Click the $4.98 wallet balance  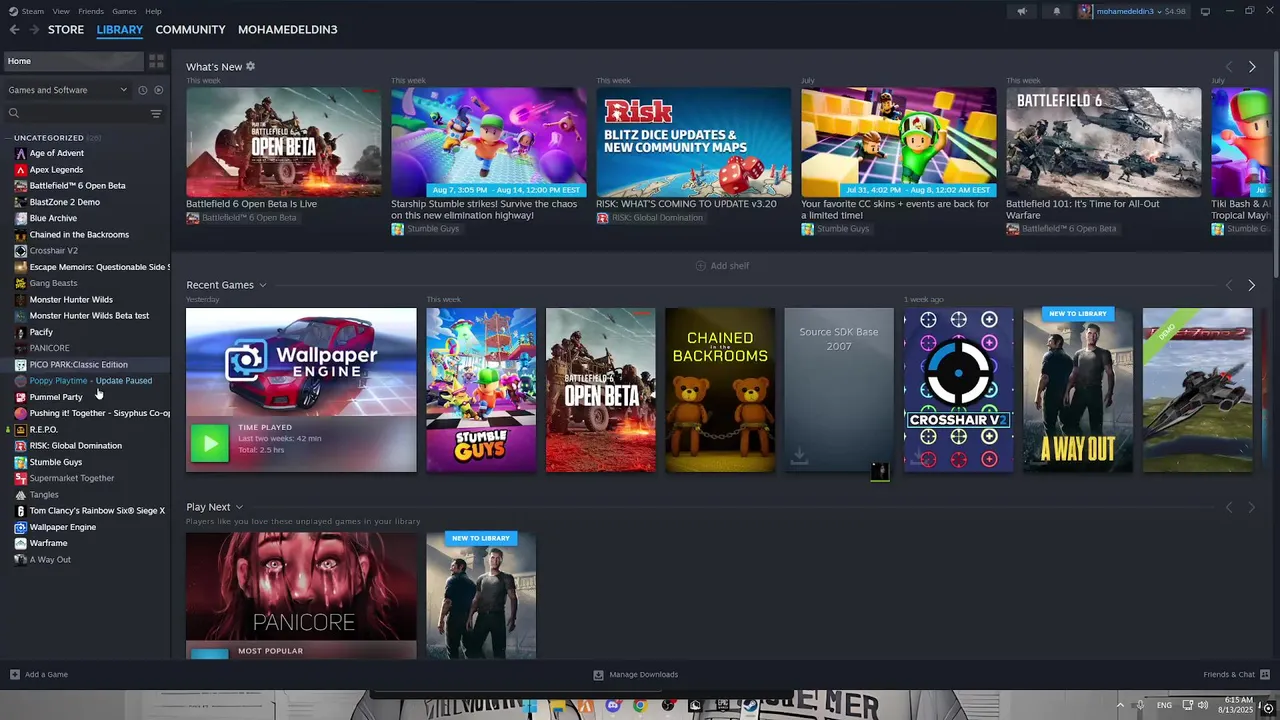(x=1174, y=11)
